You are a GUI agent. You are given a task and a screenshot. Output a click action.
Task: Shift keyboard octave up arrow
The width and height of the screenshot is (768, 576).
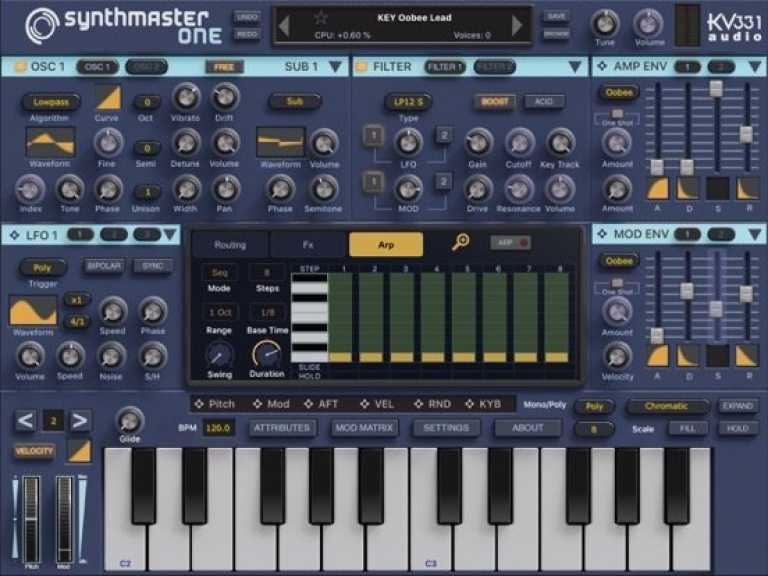click(x=79, y=421)
